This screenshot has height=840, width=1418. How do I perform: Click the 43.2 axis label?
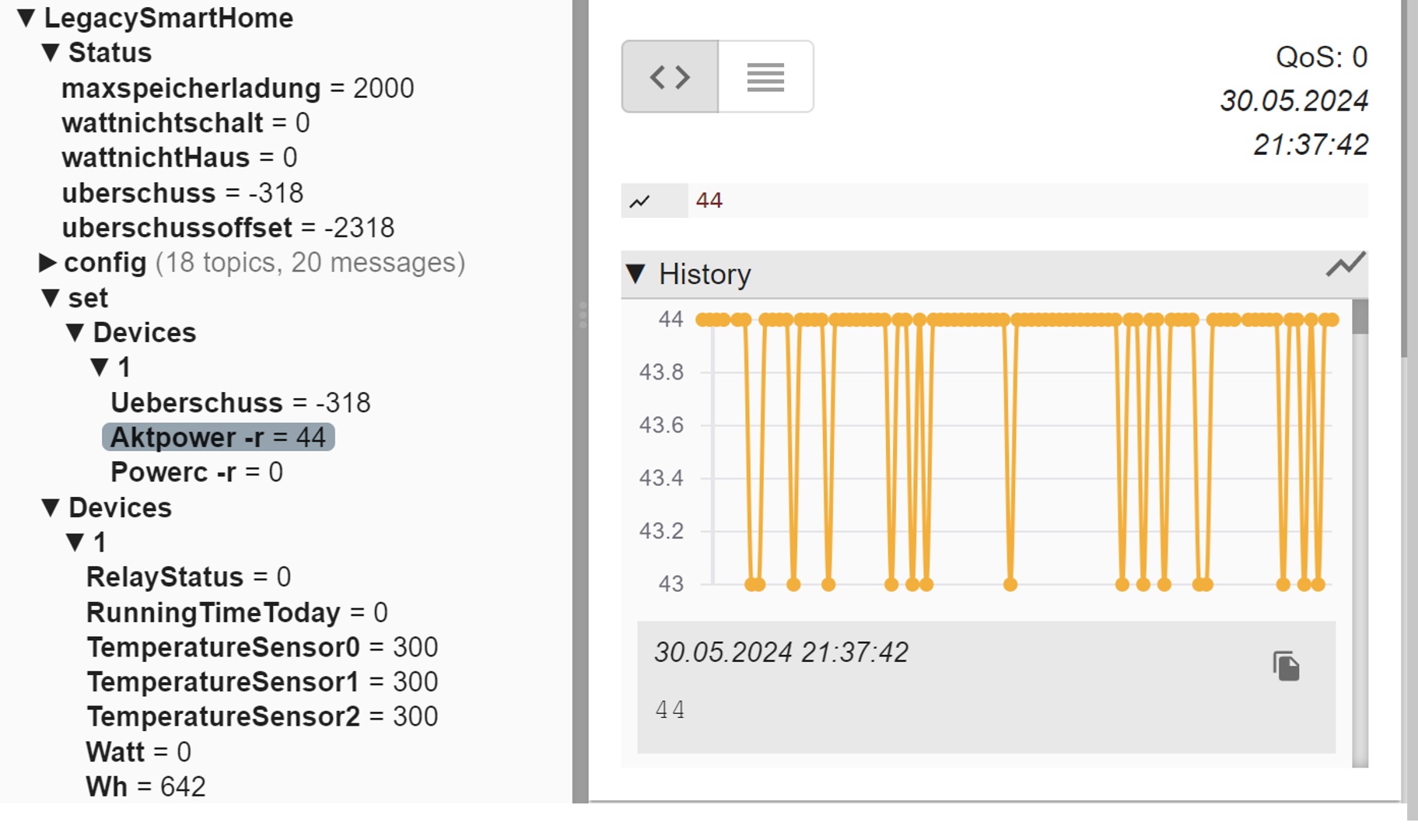(661, 531)
